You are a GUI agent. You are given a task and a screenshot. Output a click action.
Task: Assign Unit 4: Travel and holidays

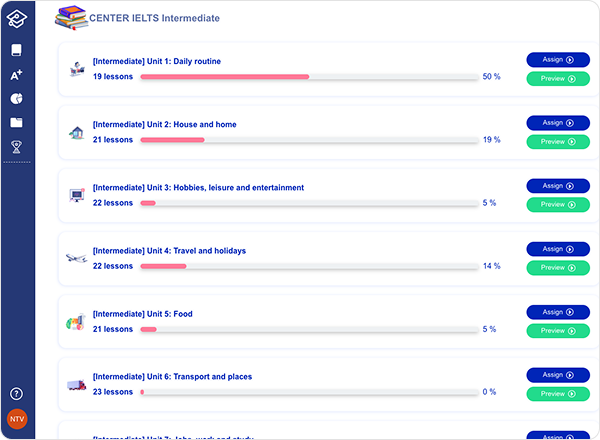557,249
